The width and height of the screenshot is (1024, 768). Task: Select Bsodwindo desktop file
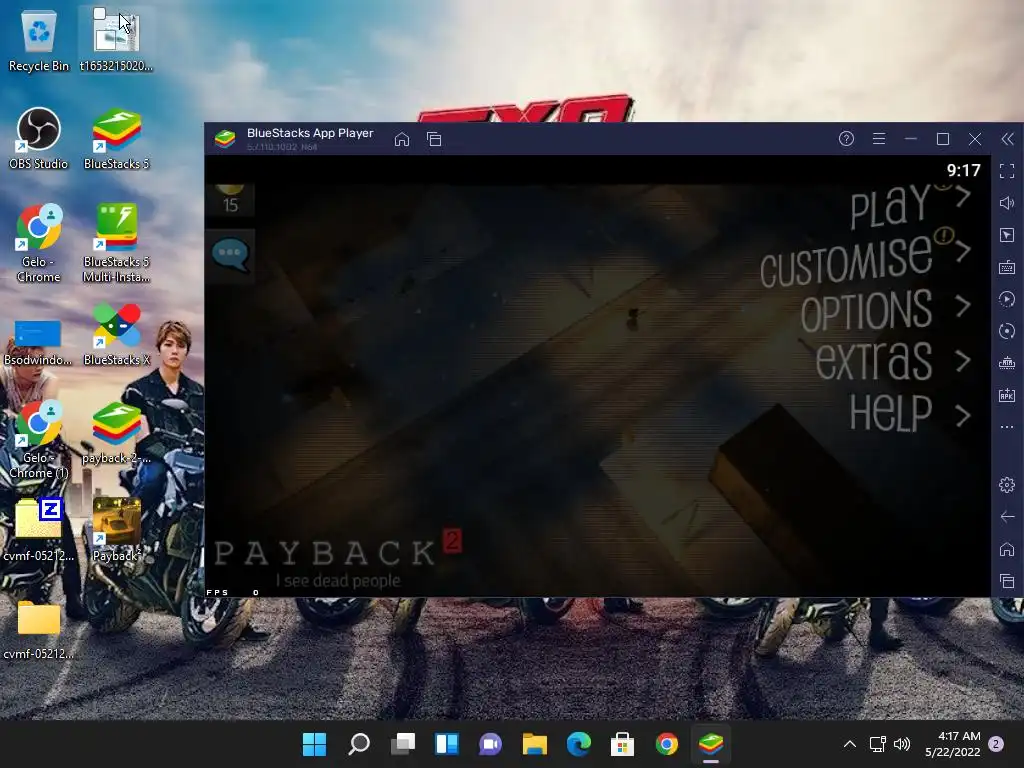click(x=38, y=342)
